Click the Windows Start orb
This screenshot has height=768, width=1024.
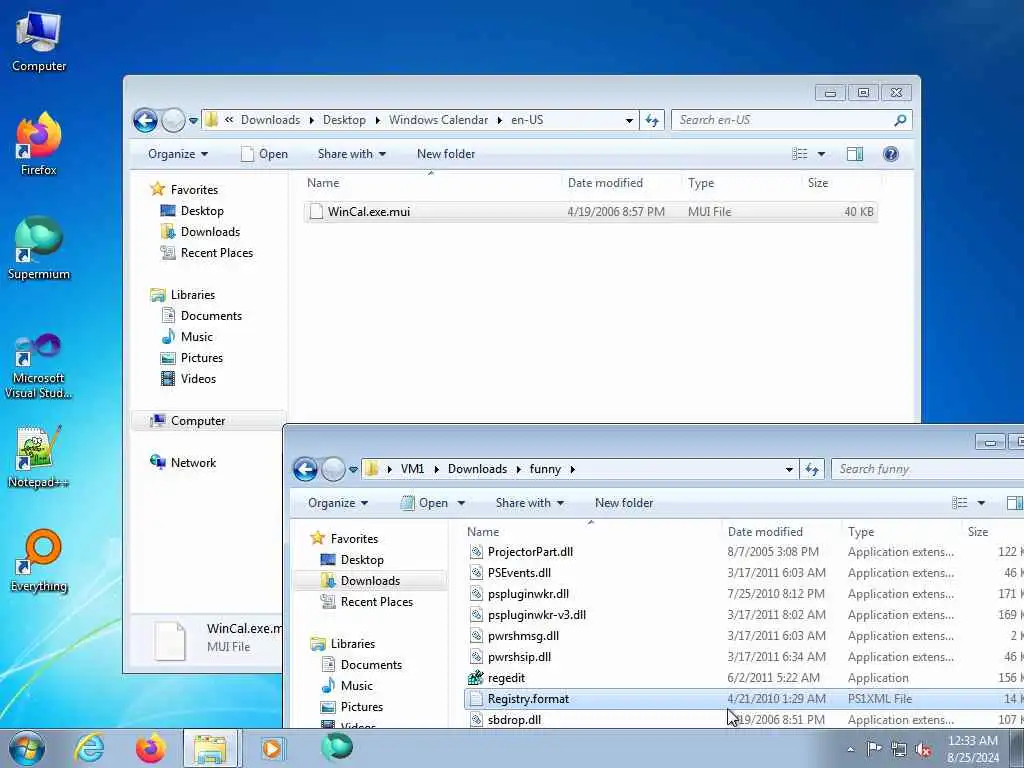(27, 748)
